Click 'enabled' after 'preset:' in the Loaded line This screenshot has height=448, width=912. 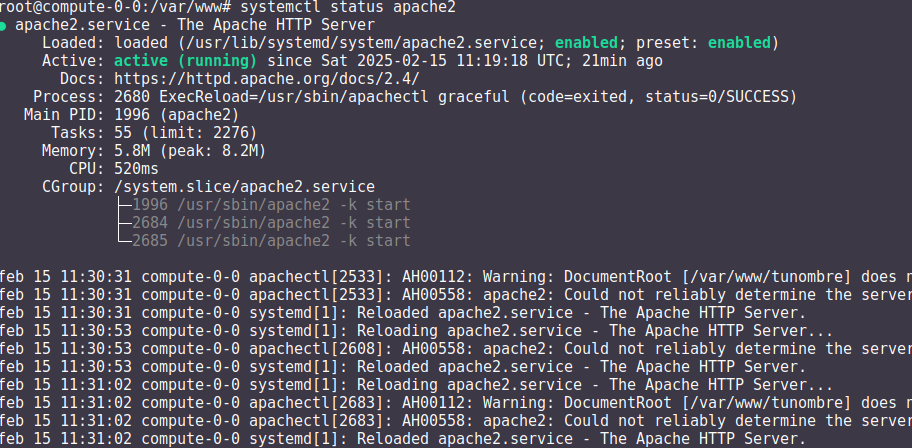[739, 42]
